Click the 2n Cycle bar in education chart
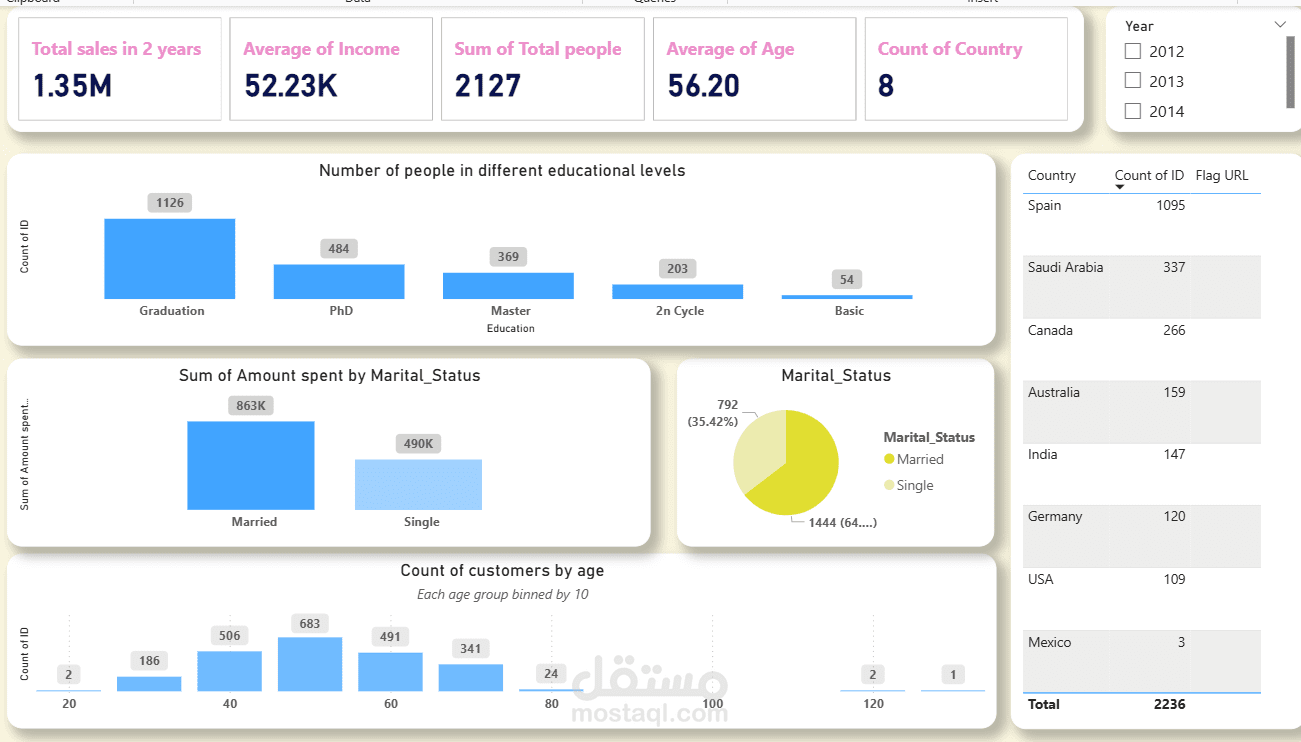 (x=677, y=292)
